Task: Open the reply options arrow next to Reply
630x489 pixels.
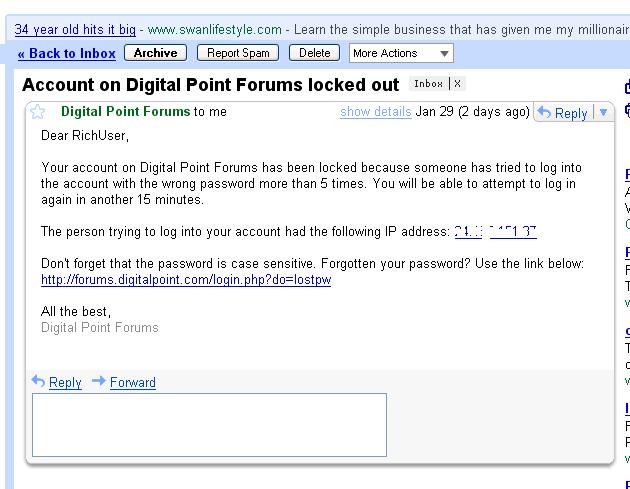Action: click(603, 113)
